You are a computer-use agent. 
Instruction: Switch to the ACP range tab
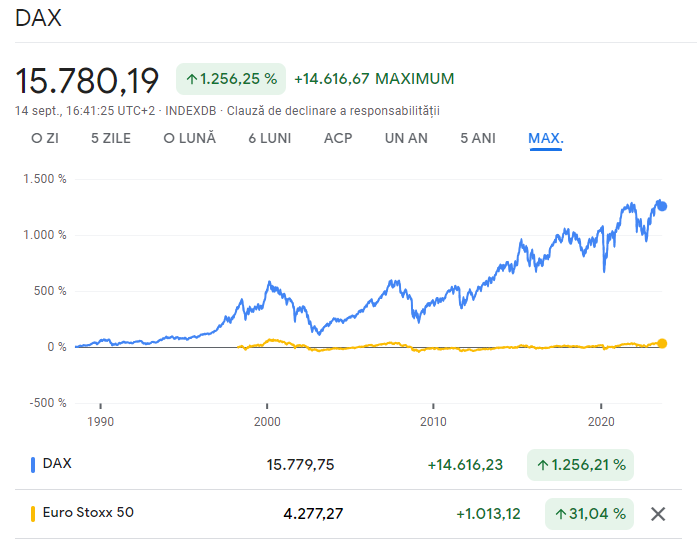pos(338,138)
